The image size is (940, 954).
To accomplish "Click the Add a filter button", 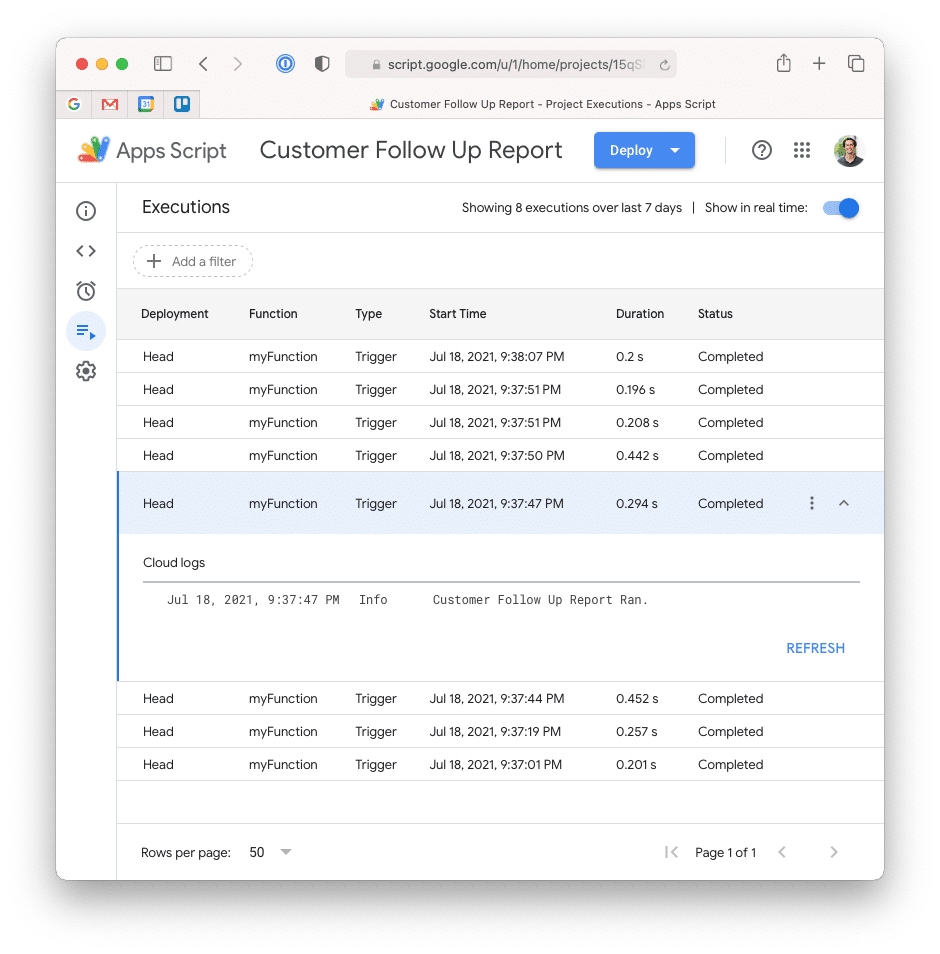I will click(192, 261).
